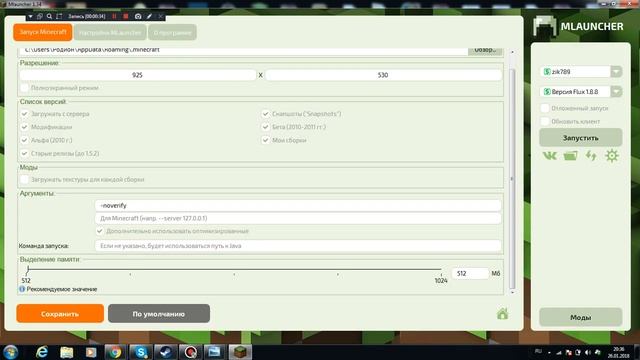Click the game directory path field

243,50
